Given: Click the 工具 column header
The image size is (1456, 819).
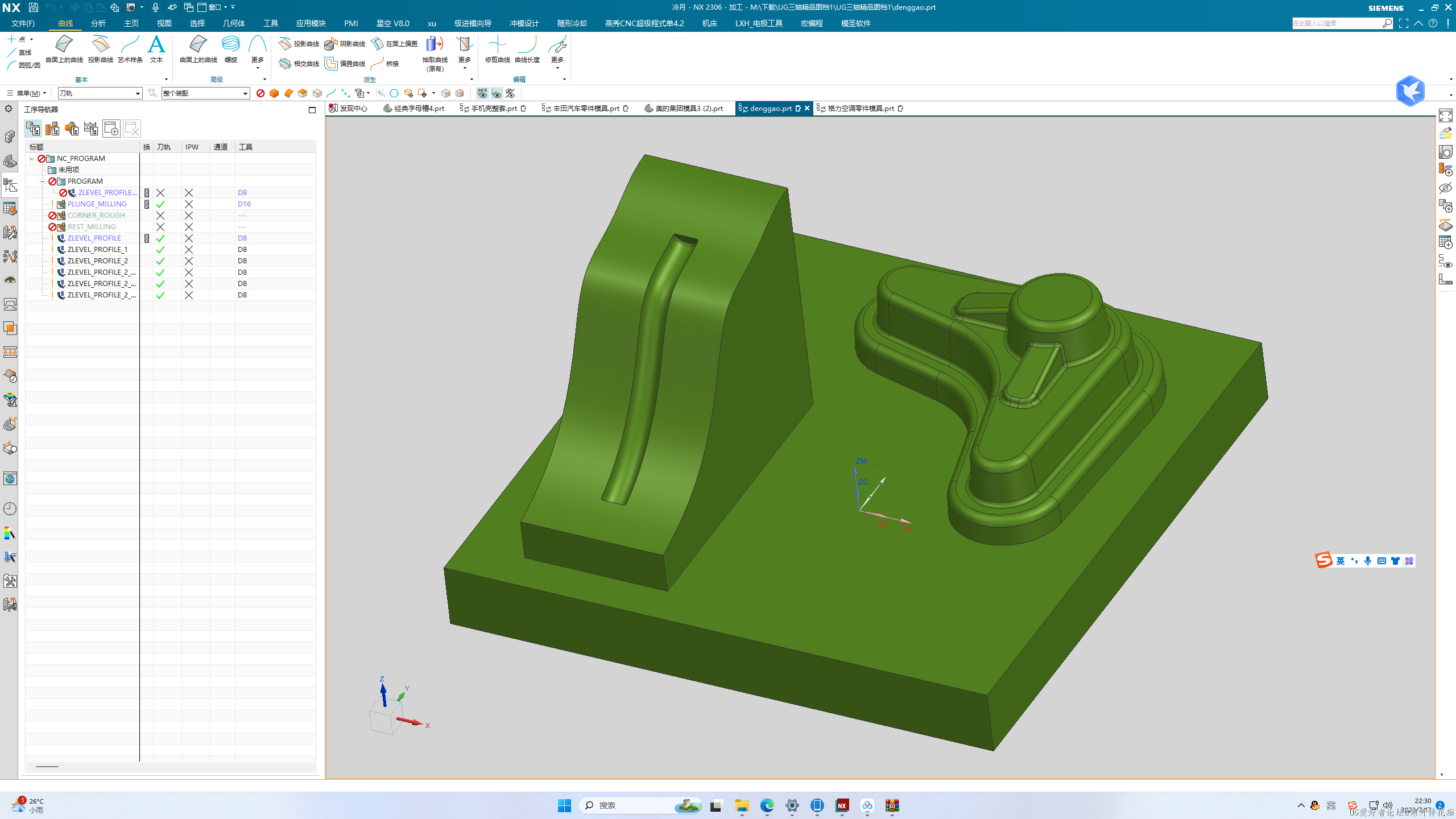Looking at the screenshot, I should click(275, 147).
